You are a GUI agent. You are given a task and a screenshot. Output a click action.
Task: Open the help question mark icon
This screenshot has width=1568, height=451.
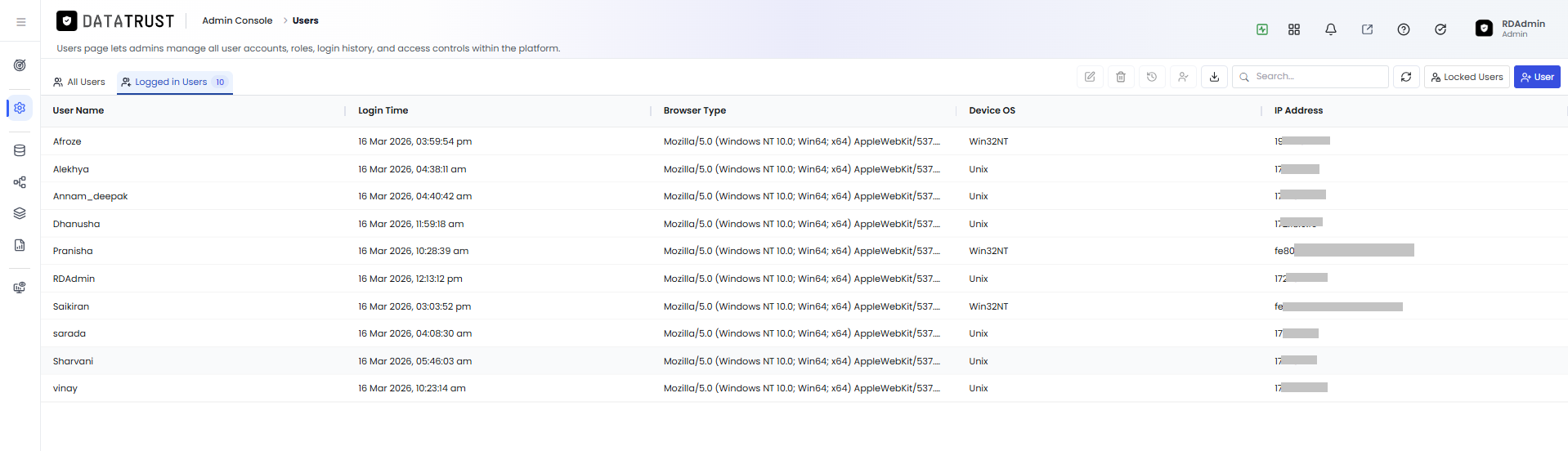point(1404,29)
